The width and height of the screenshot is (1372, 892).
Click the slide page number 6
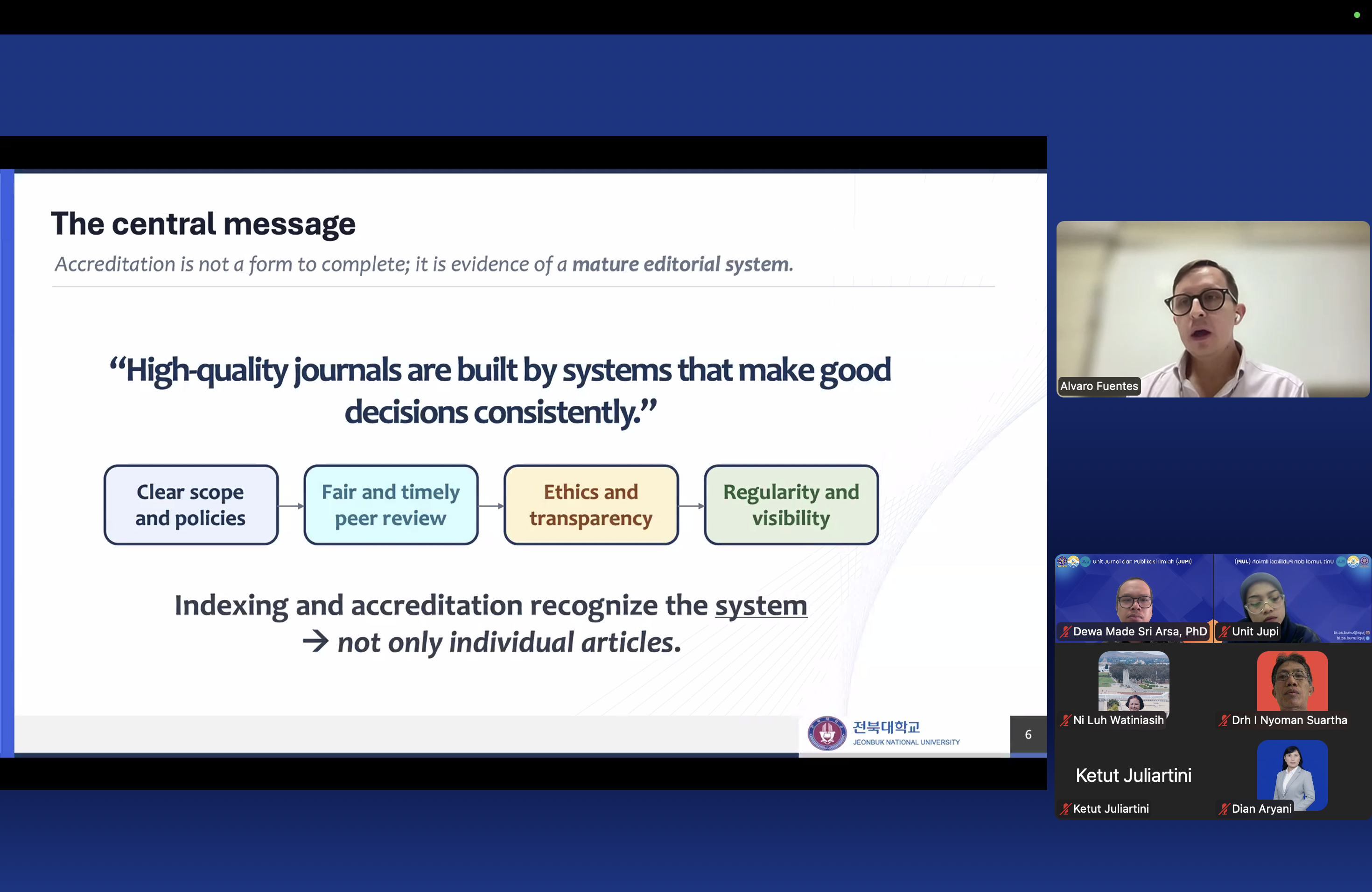(x=1028, y=735)
